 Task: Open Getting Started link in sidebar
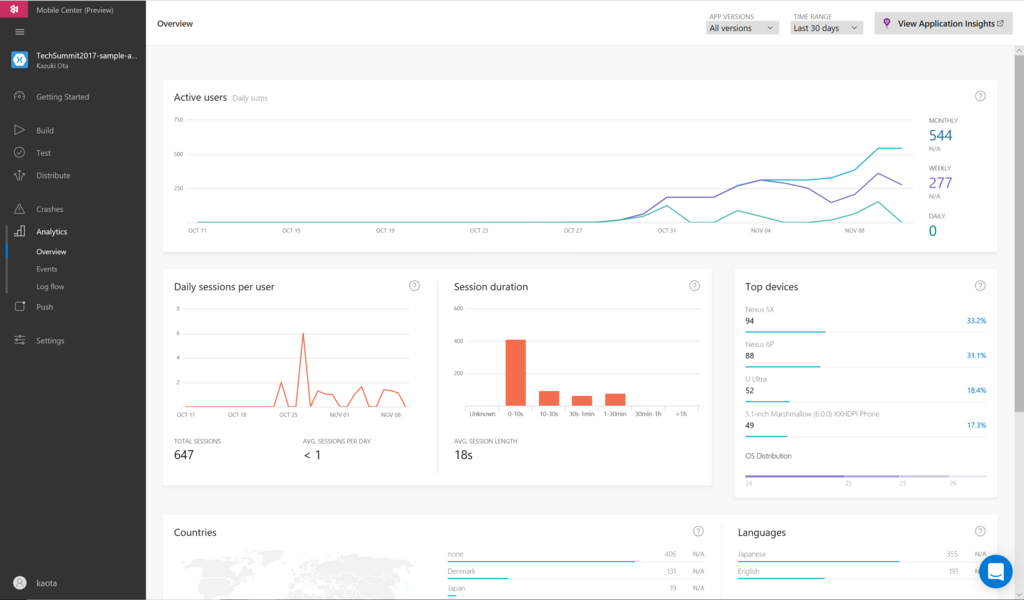(x=63, y=97)
